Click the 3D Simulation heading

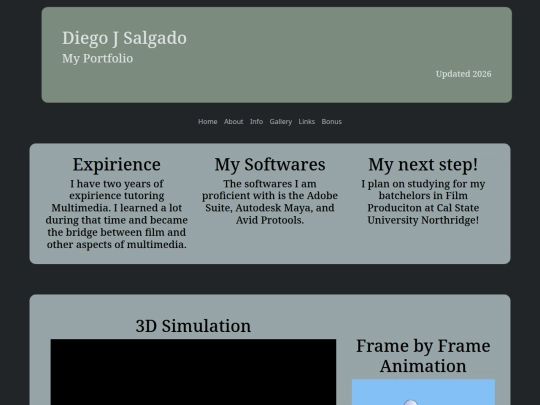(193, 326)
